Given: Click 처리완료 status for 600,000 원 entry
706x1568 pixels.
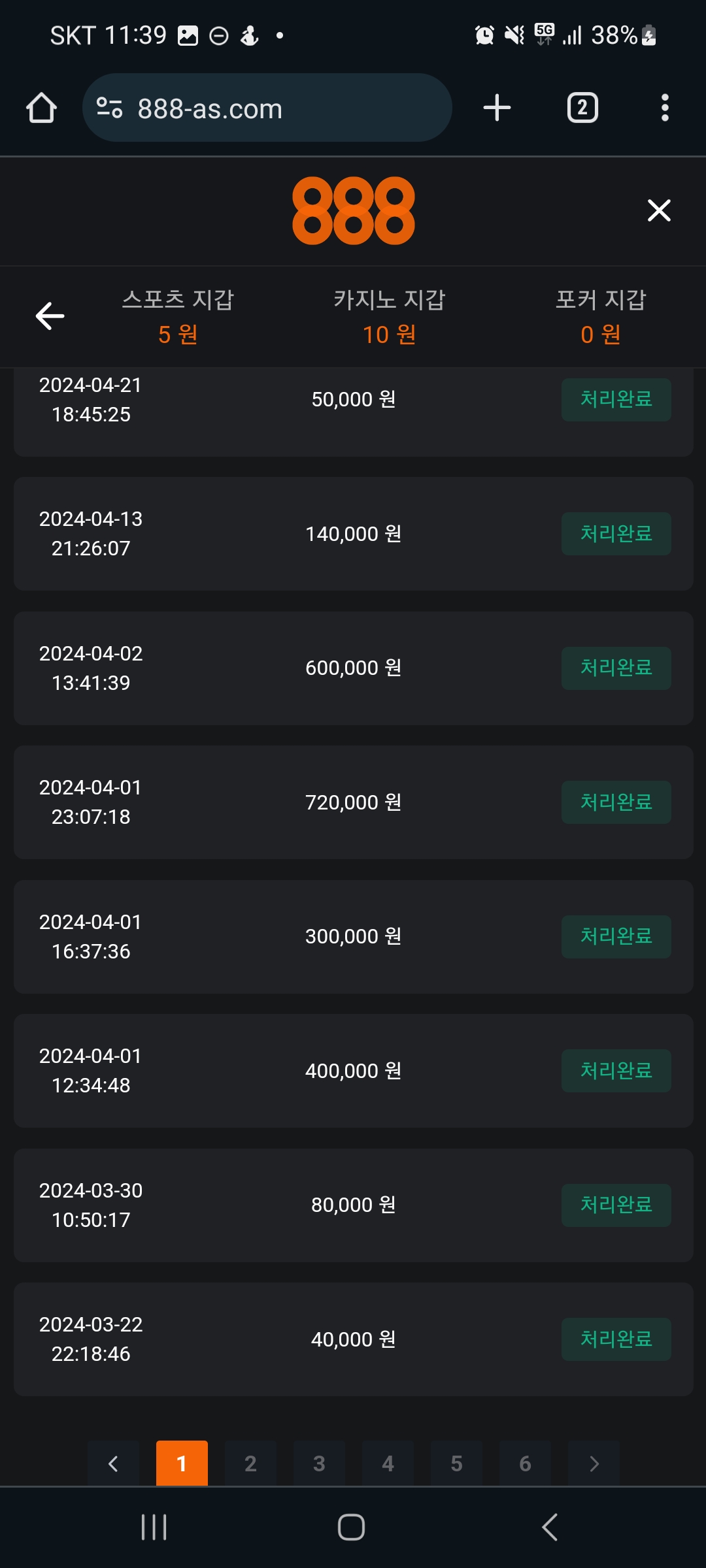Looking at the screenshot, I should [x=616, y=668].
